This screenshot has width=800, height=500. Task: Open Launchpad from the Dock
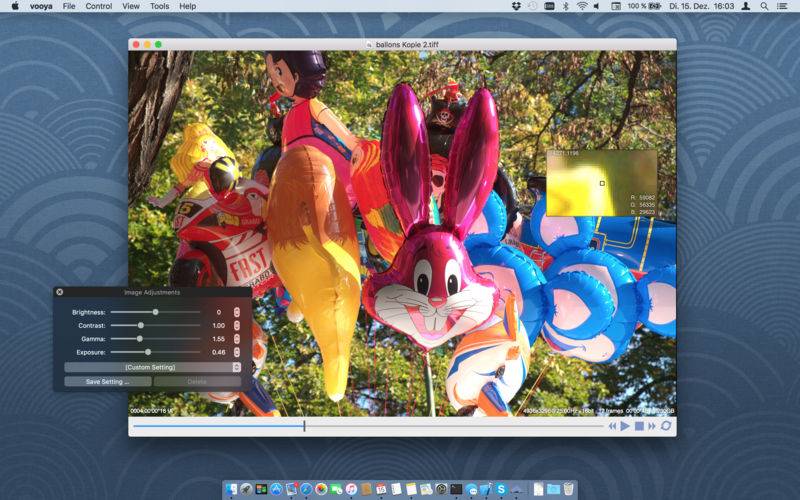click(246, 489)
